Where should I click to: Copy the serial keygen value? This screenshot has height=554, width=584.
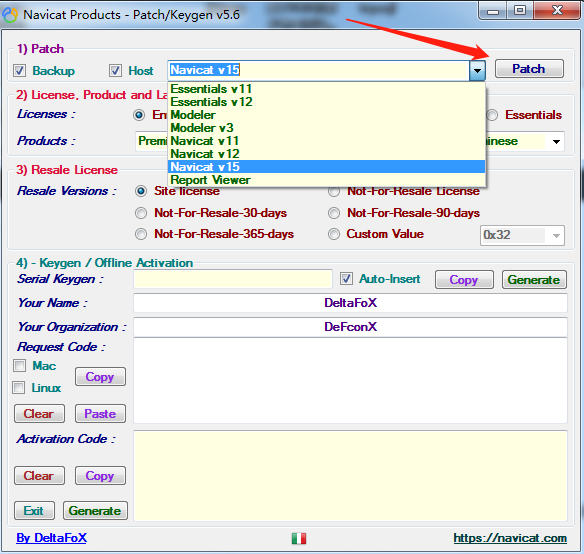point(464,280)
